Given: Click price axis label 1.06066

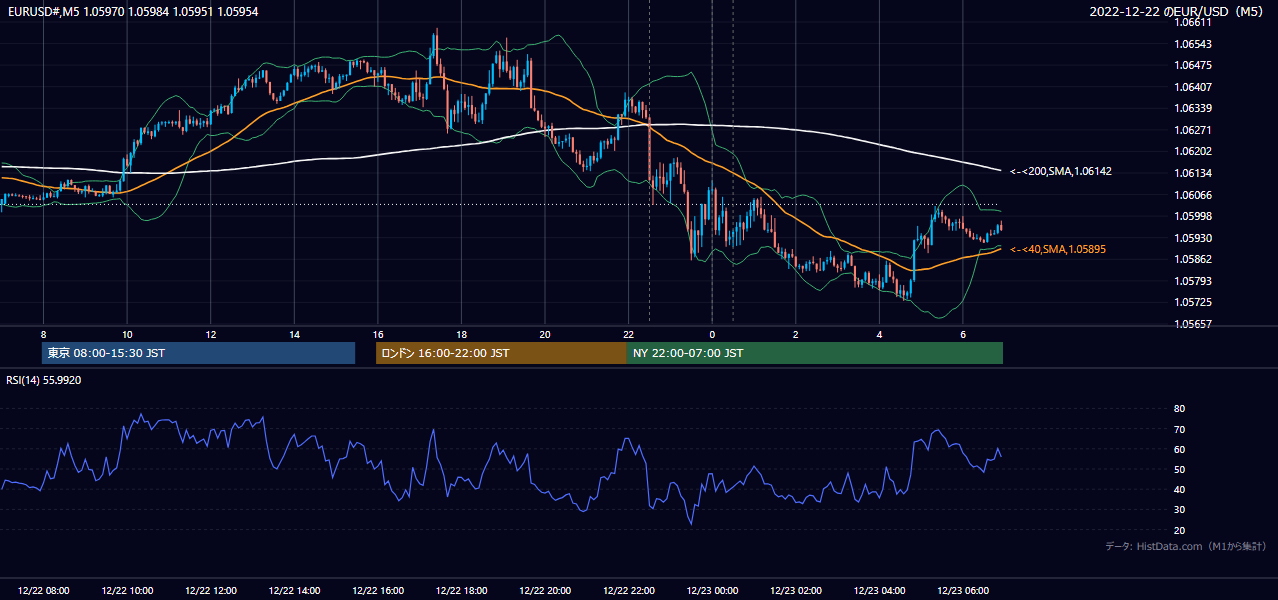Looking at the screenshot, I should [x=1194, y=195].
